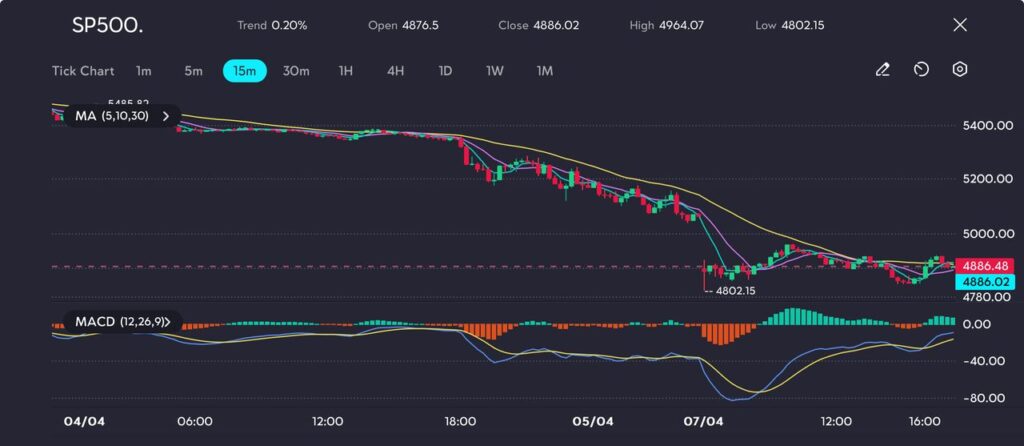This screenshot has height=446, width=1024.
Task: Close the SP500 chart panel
Action: (960, 25)
